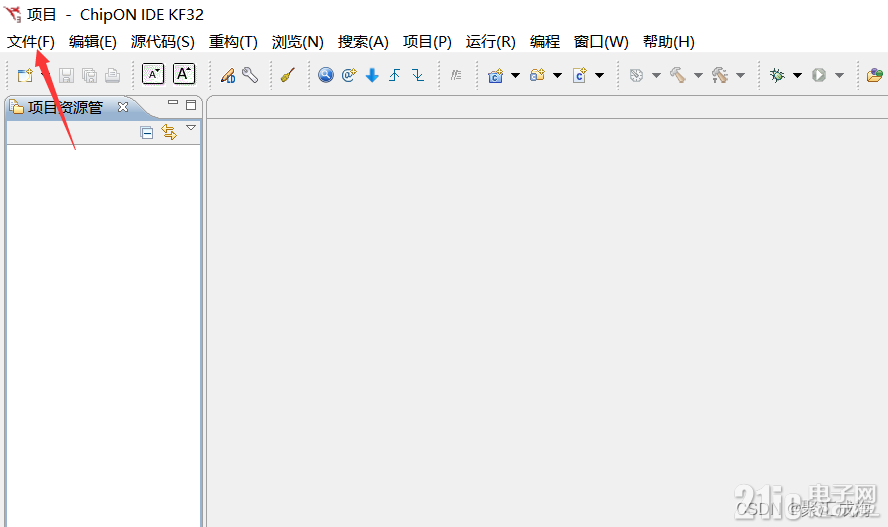Expand the new source folder dropdown arrow

pyautogui.click(x=557, y=75)
